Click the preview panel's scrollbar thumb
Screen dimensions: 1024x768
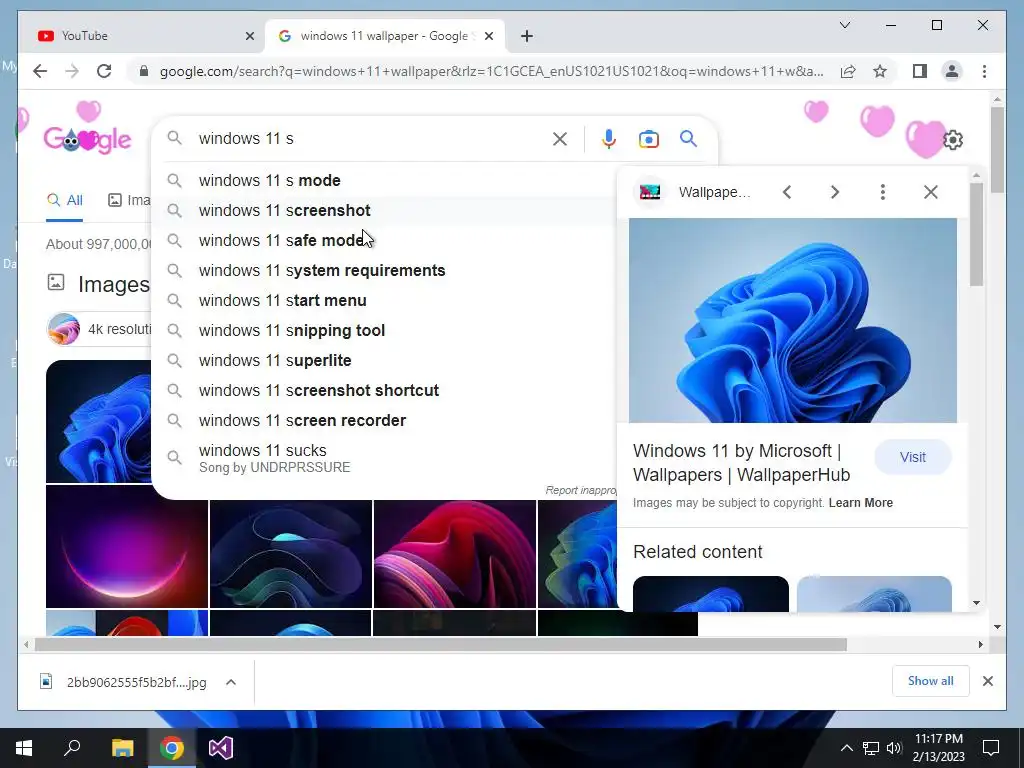[x=976, y=234]
